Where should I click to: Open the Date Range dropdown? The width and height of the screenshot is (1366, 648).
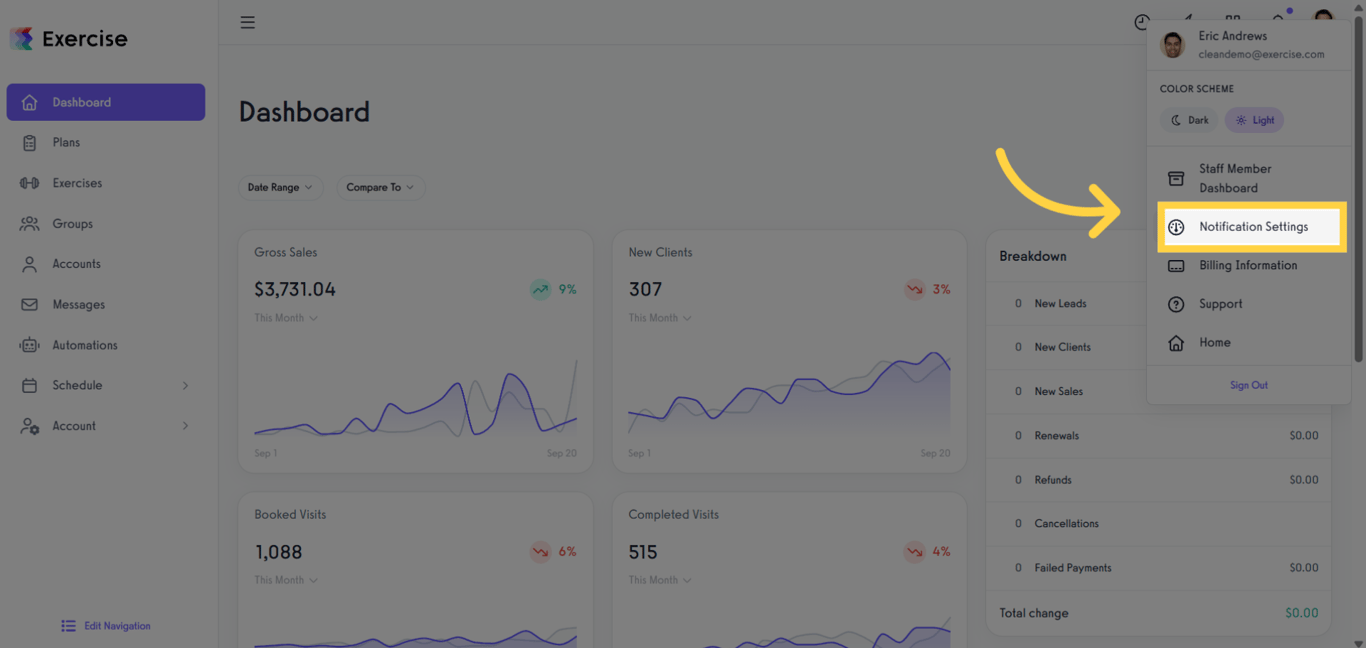click(x=280, y=187)
